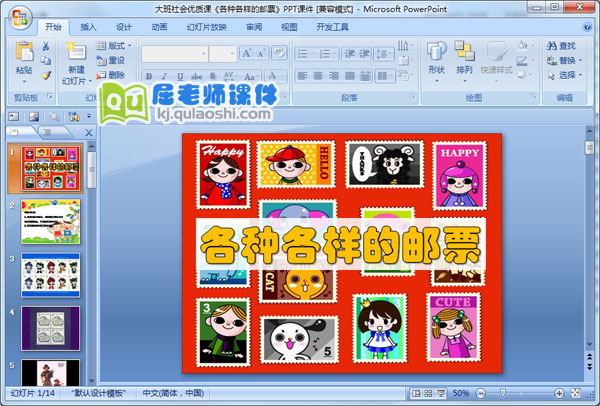Fit slide to current window icon
The height and width of the screenshot is (406, 600).
click(x=576, y=393)
